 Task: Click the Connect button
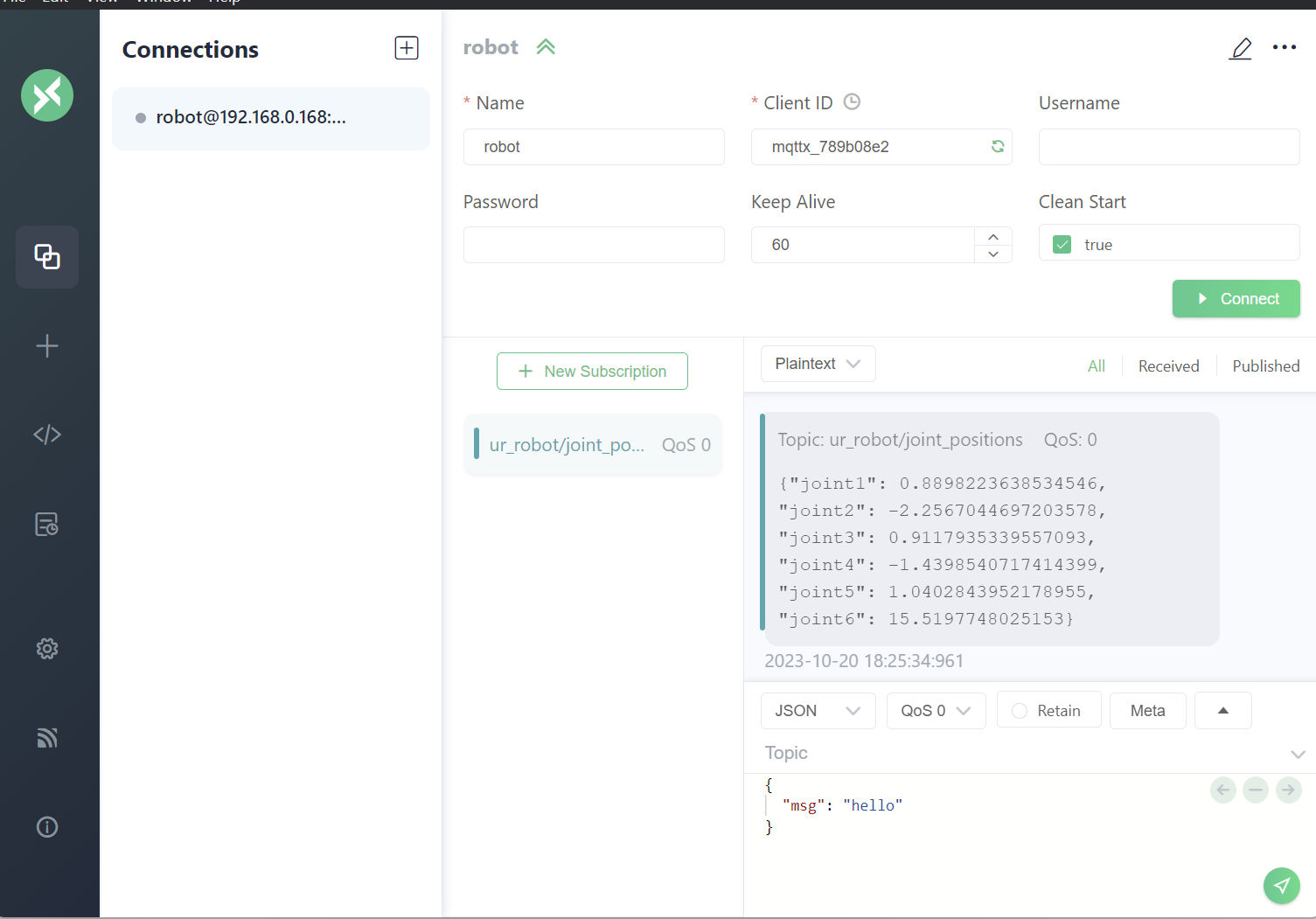coord(1236,299)
